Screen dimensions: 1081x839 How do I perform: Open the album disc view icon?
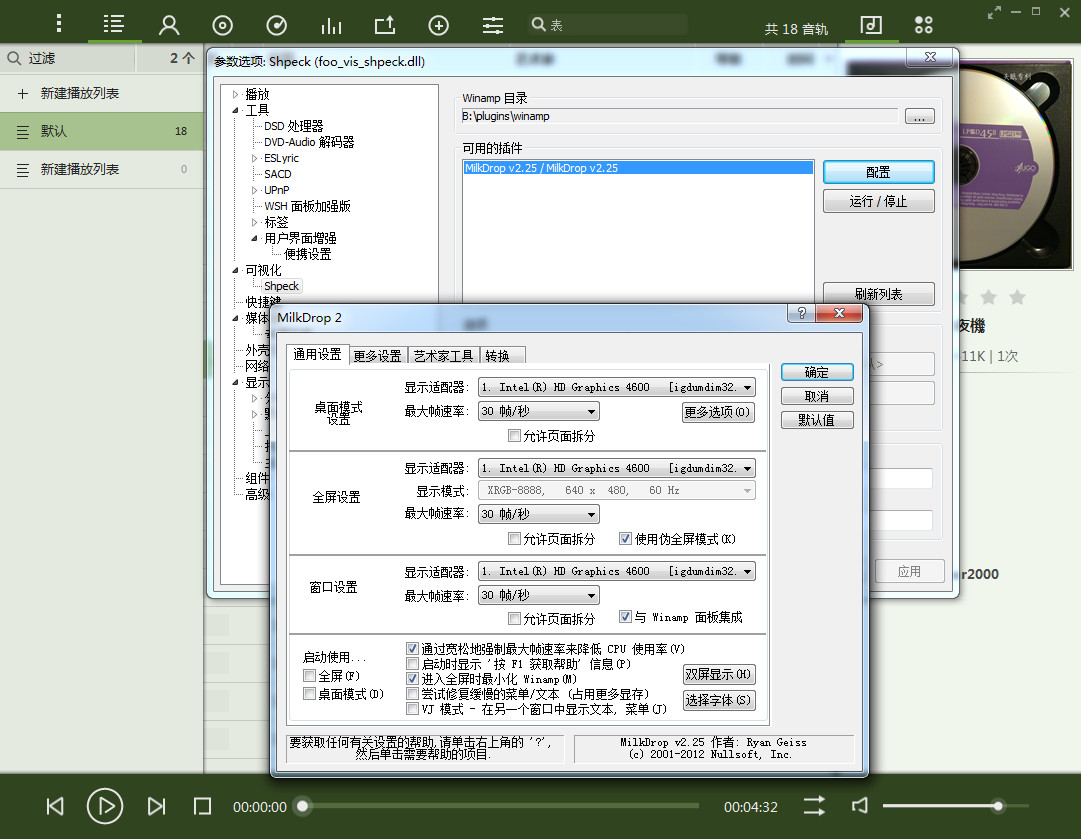[222, 26]
